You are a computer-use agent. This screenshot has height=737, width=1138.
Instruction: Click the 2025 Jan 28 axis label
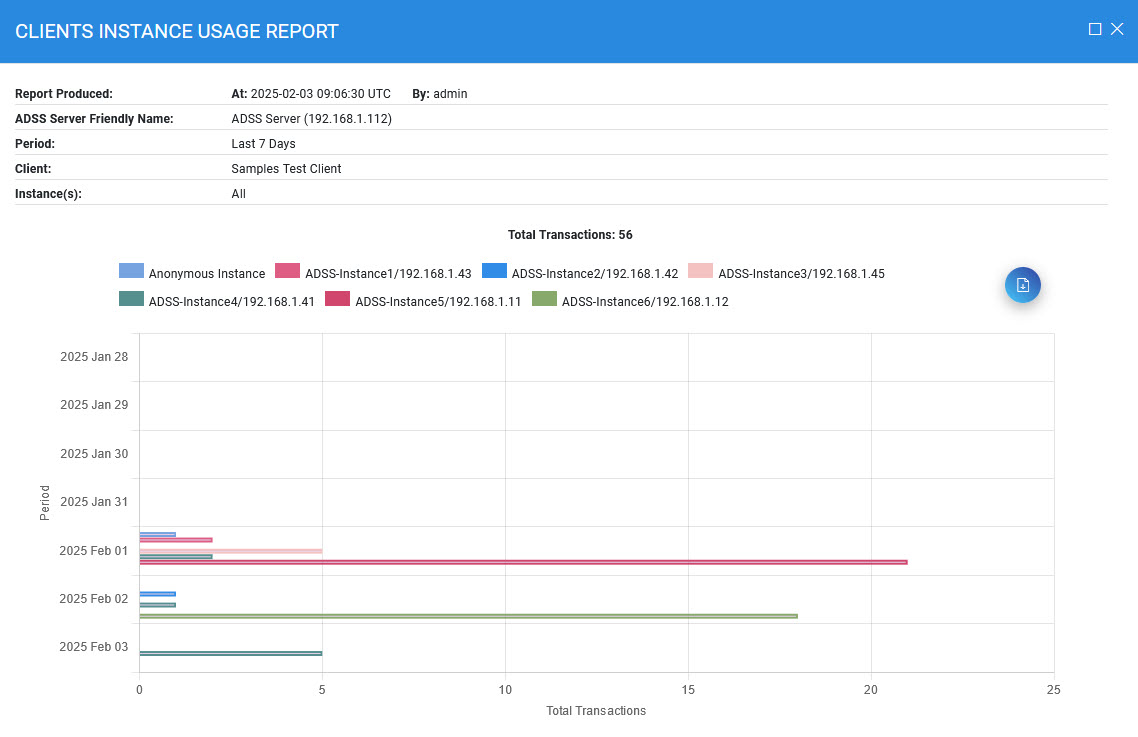pos(94,357)
